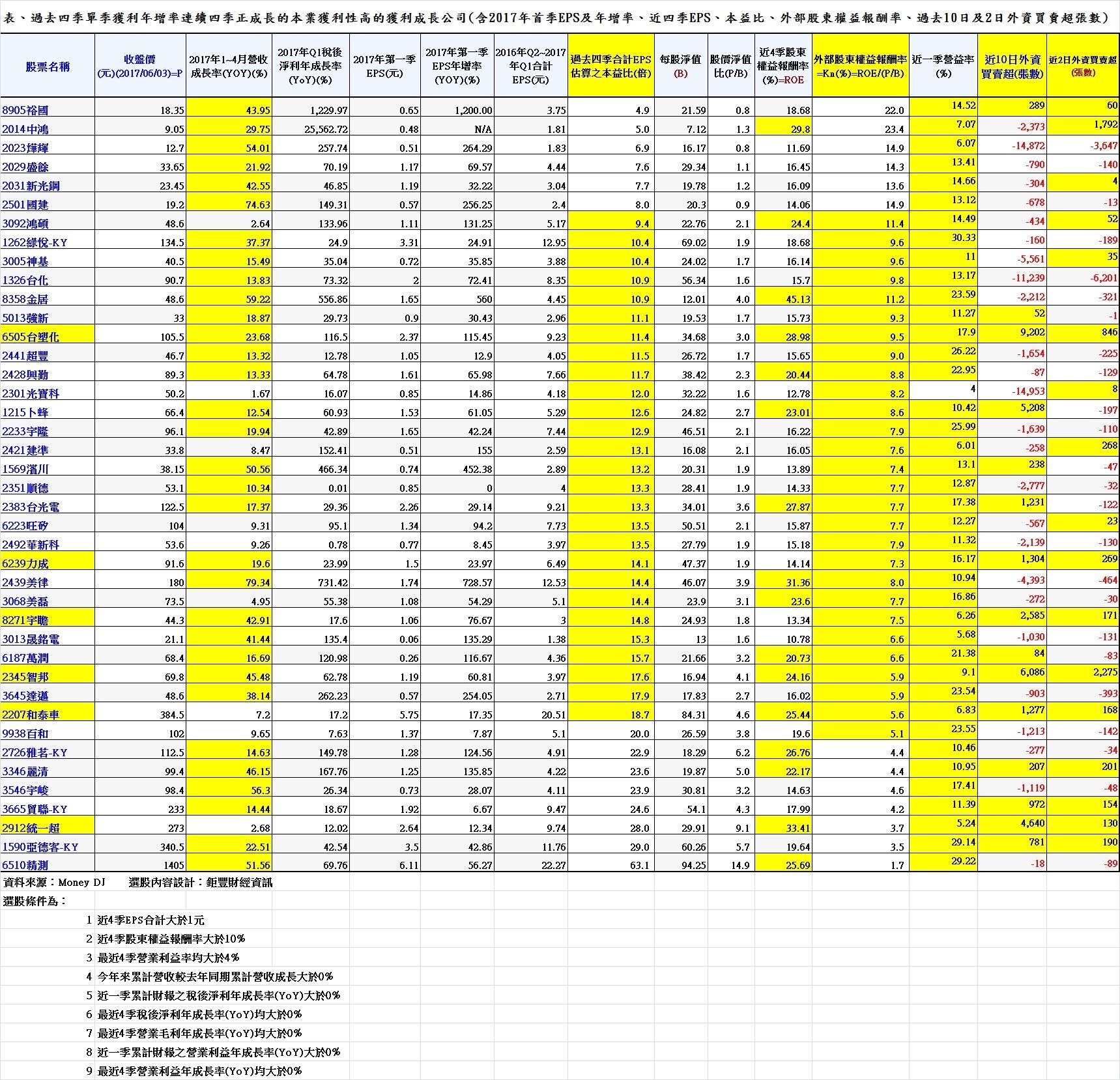Image resolution: width=1120 pixels, height=1080 pixels.
Task: Select stock name 2023燁輝
Action: tap(25, 148)
